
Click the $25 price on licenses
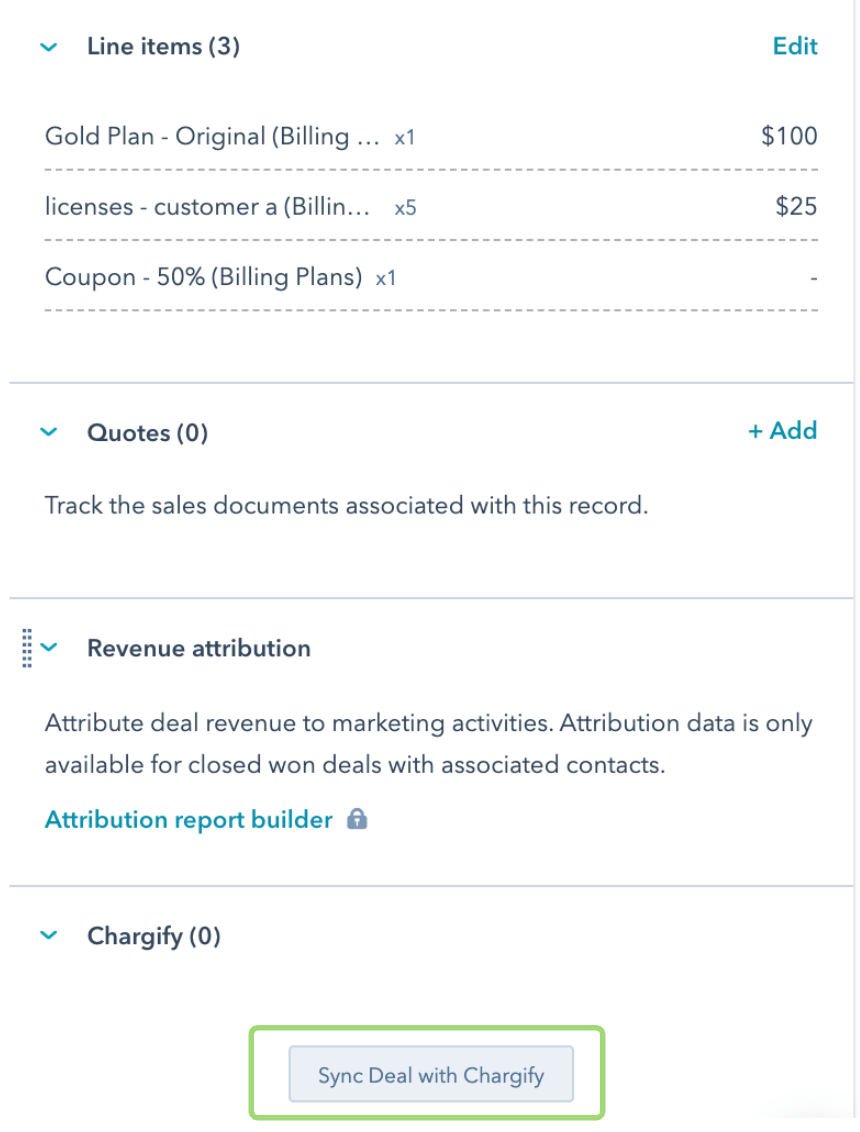coord(796,207)
